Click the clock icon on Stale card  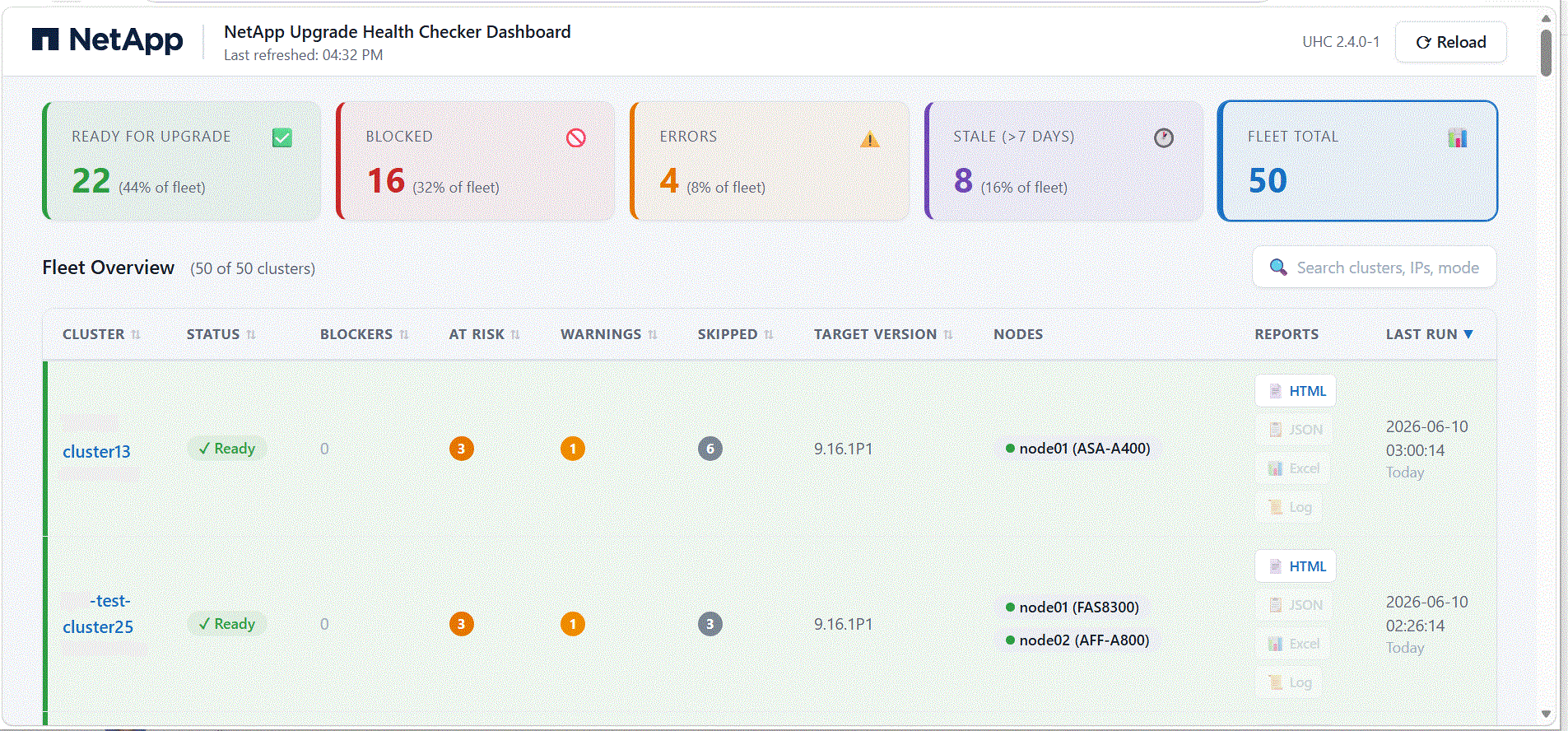(1164, 137)
